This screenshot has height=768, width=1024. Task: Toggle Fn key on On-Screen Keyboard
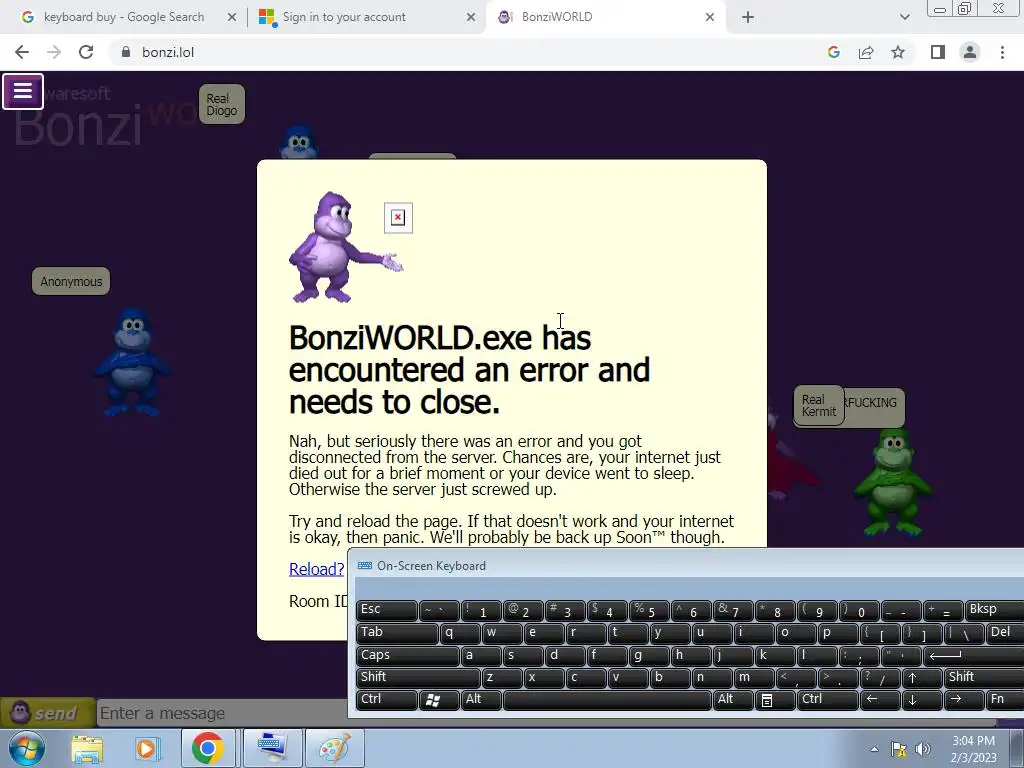[1004, 699]
